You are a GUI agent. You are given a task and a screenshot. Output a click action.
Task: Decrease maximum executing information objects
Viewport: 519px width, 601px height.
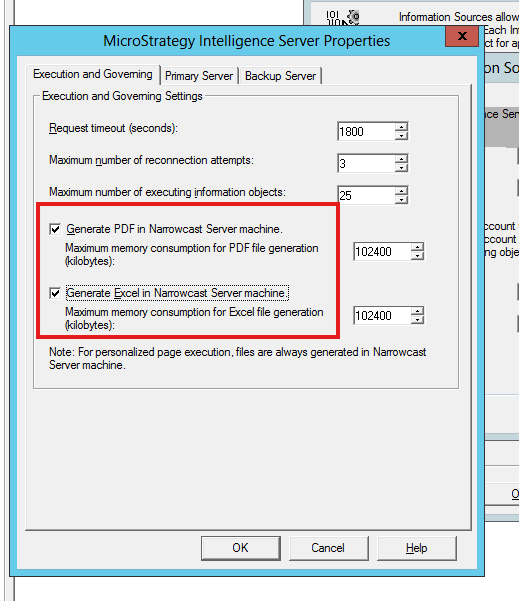coord(401,200)
